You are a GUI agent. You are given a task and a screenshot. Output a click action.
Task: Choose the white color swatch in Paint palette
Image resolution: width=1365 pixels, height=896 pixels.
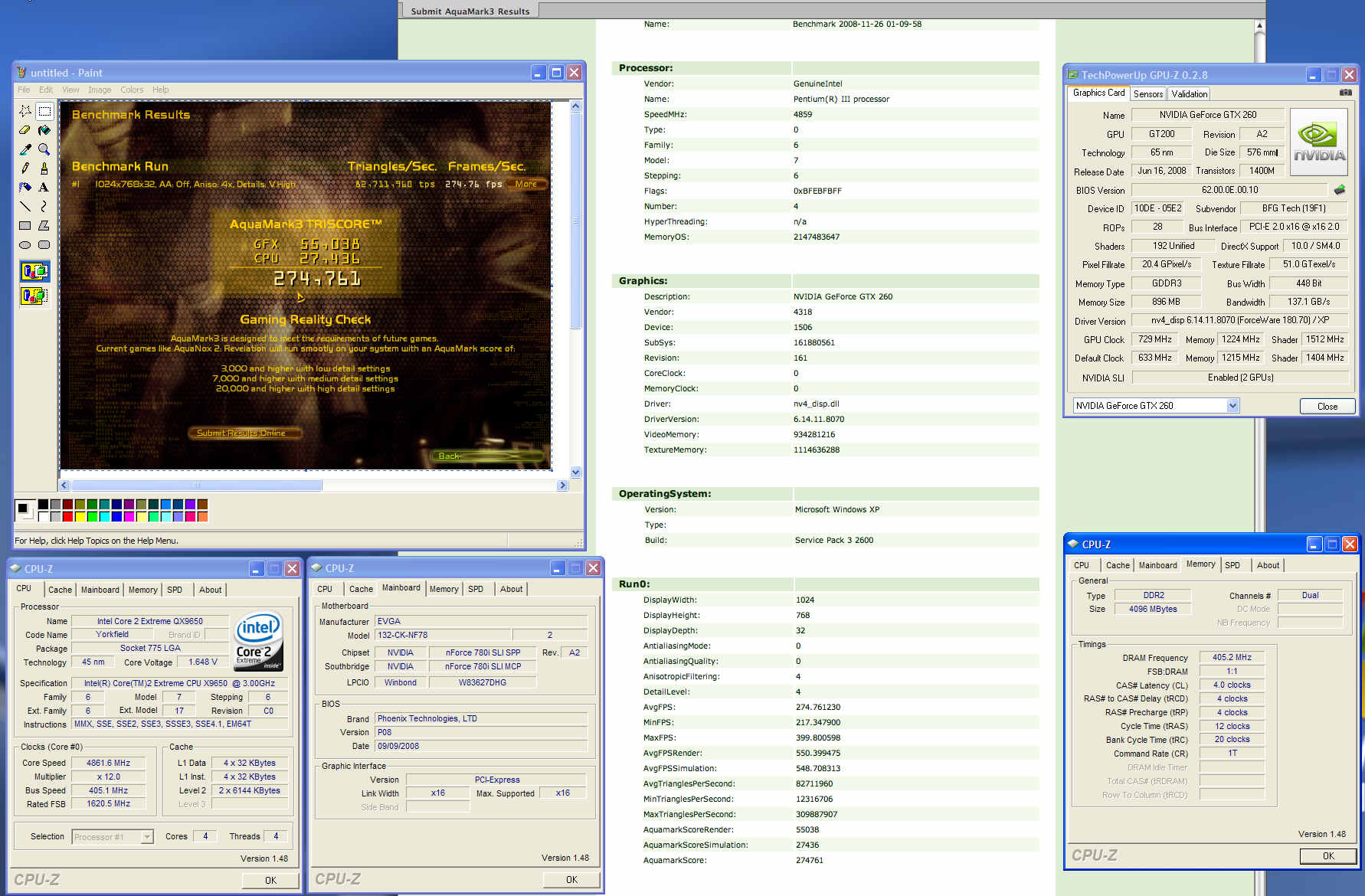coord(43,517)
